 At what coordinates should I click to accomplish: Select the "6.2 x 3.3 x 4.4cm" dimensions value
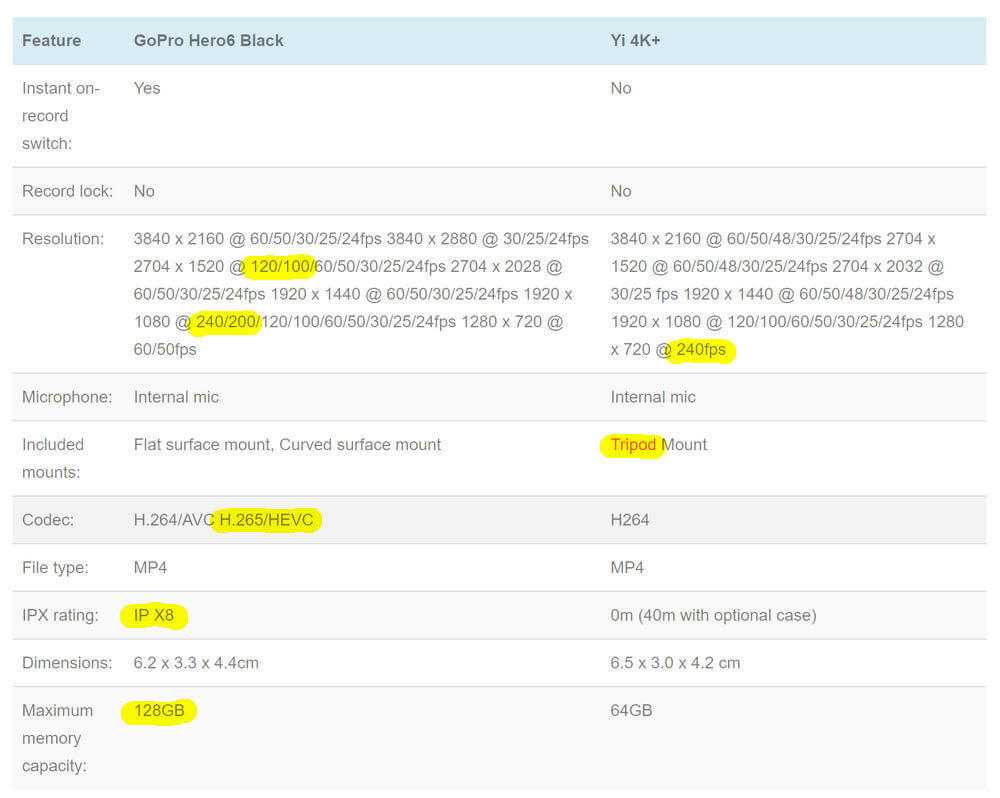click(x=196, y=663)
